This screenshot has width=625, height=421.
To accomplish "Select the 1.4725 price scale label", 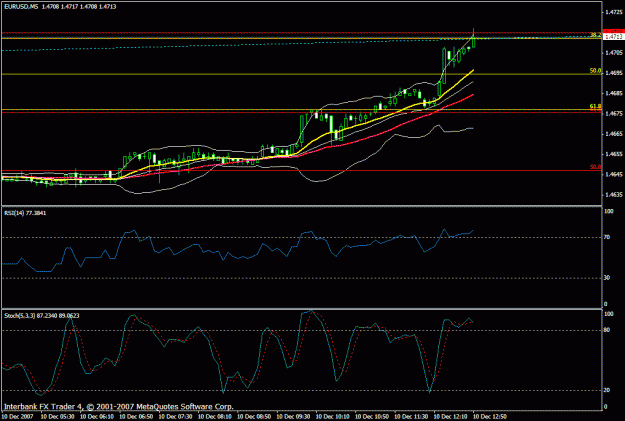I will (x=614, y=12).
